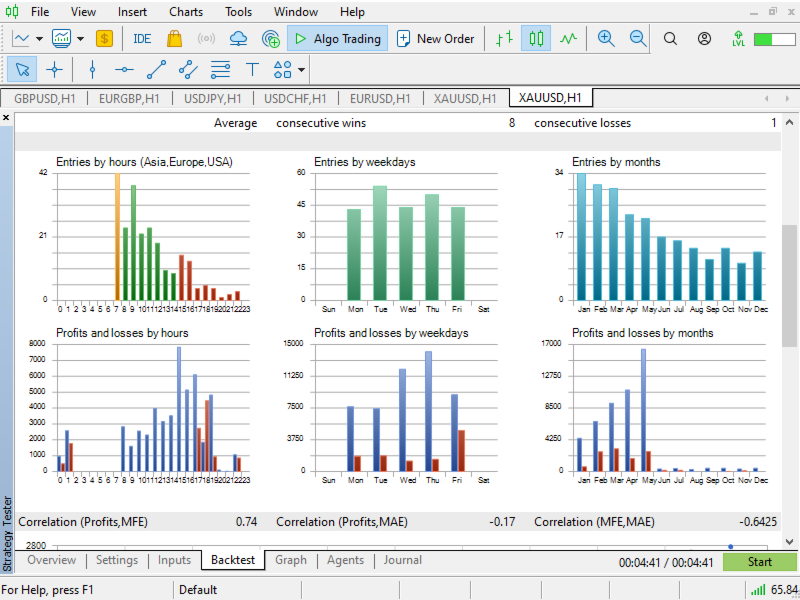Image resolution: width=800 pixels, height=600 pixels.
Task: Switch to the Graph tab
Action: (291, 560)
